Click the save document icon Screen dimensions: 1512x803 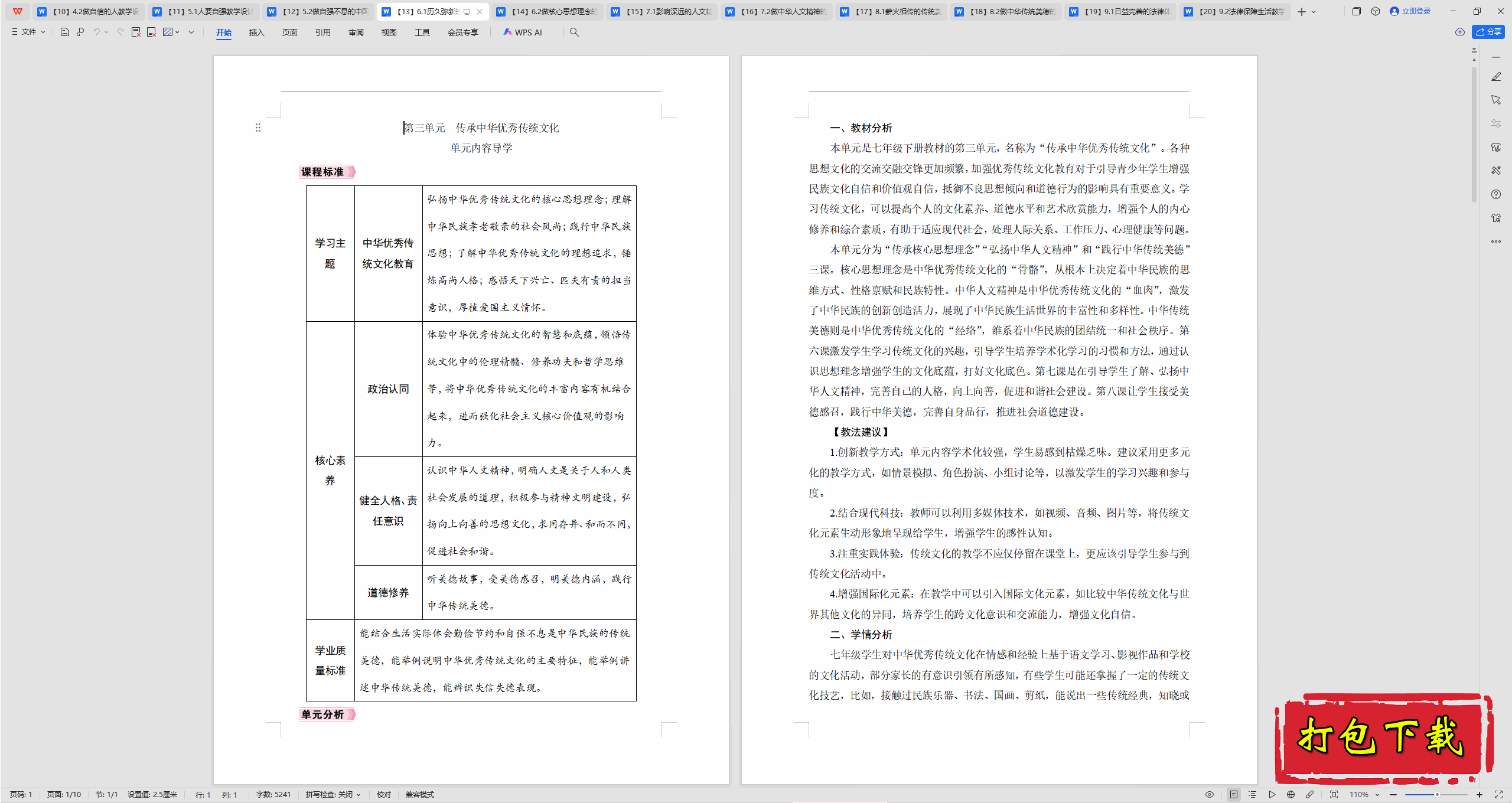coord(65,32)
